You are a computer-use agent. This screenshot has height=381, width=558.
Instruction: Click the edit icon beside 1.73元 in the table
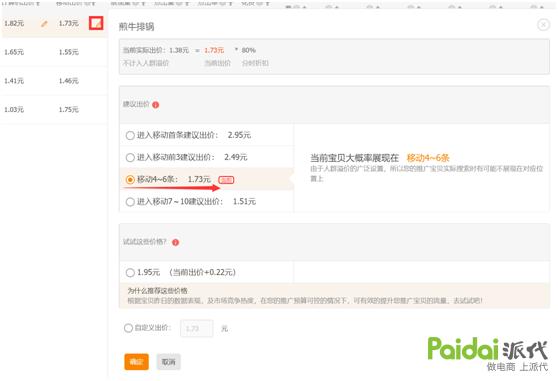(96, 23)
